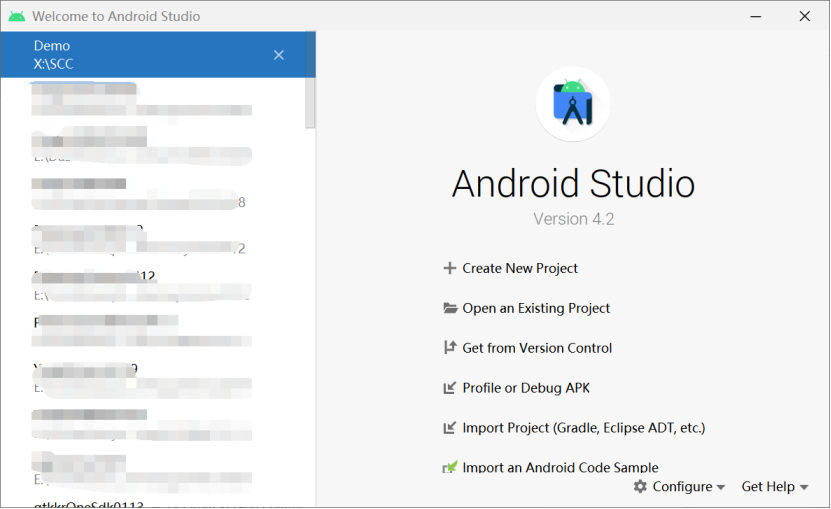Image resolution: width=831 pixels, height=509 pixels.
Task: Click the version control arrow icon
Action: (x=449, y=348)
